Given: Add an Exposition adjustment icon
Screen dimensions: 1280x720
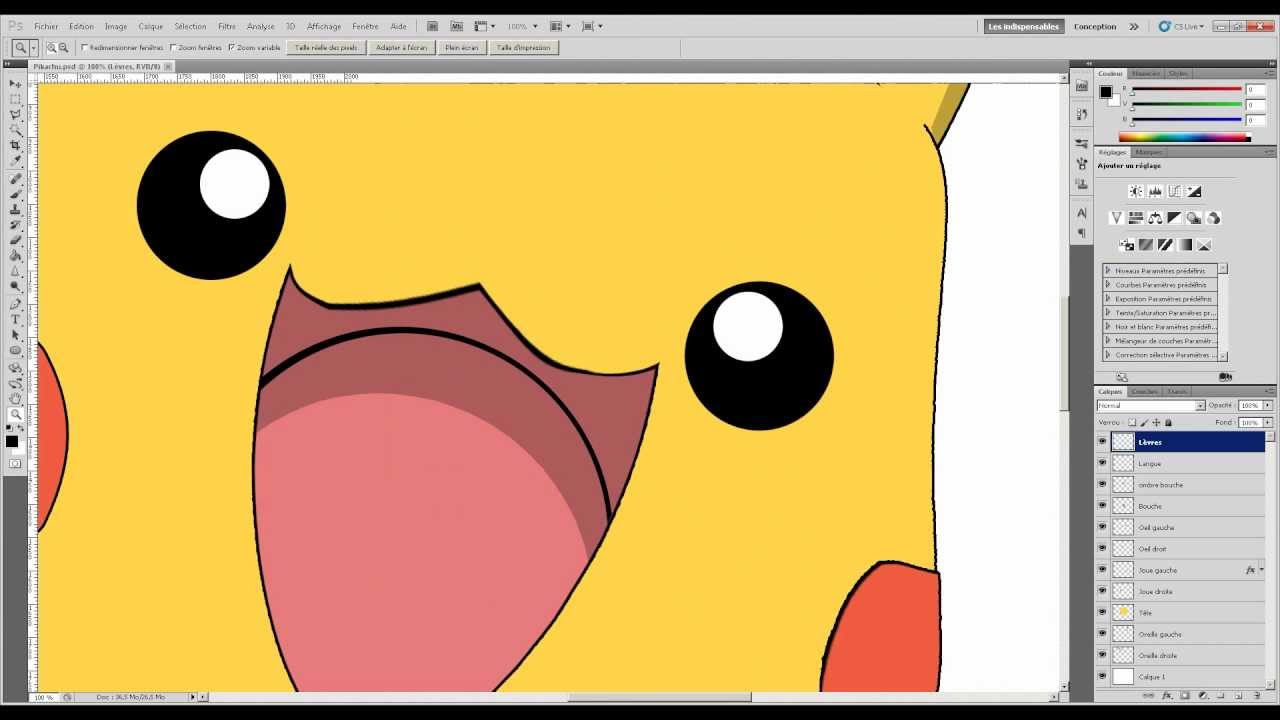Looking at the screenshot, I should pyautogui.click(x=1193, y=191).
